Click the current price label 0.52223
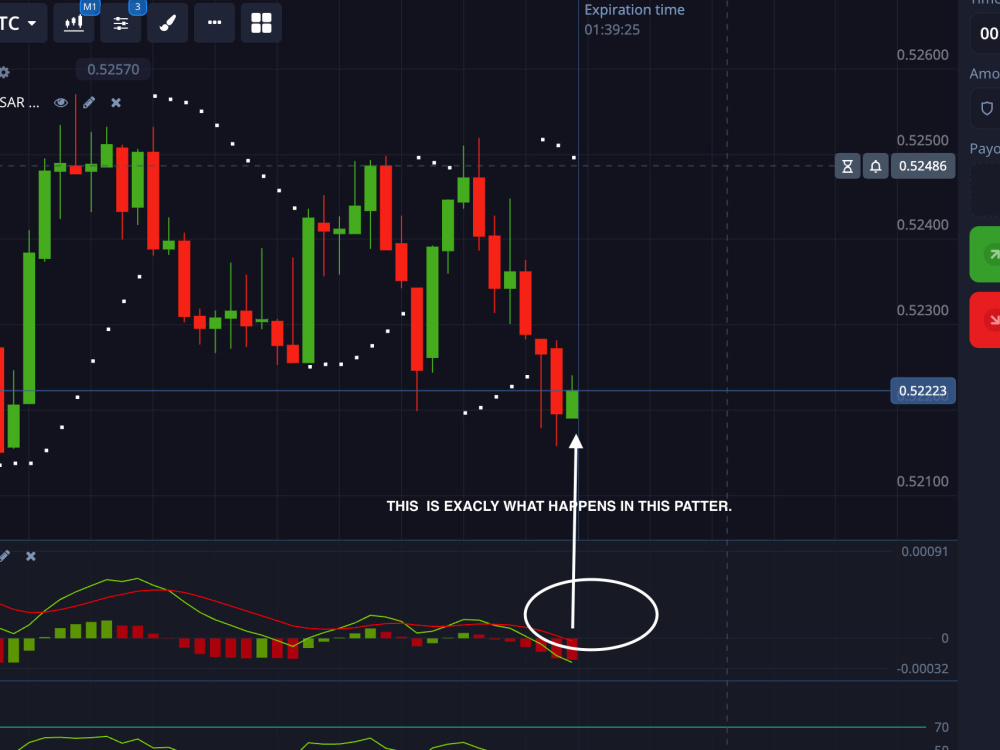The height and width of the screenshot is (750, 1000). pos(923,391)
